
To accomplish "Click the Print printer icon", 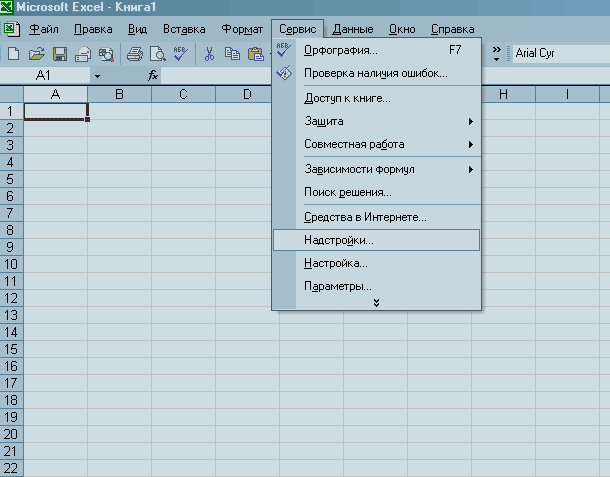I will point(135,54).
